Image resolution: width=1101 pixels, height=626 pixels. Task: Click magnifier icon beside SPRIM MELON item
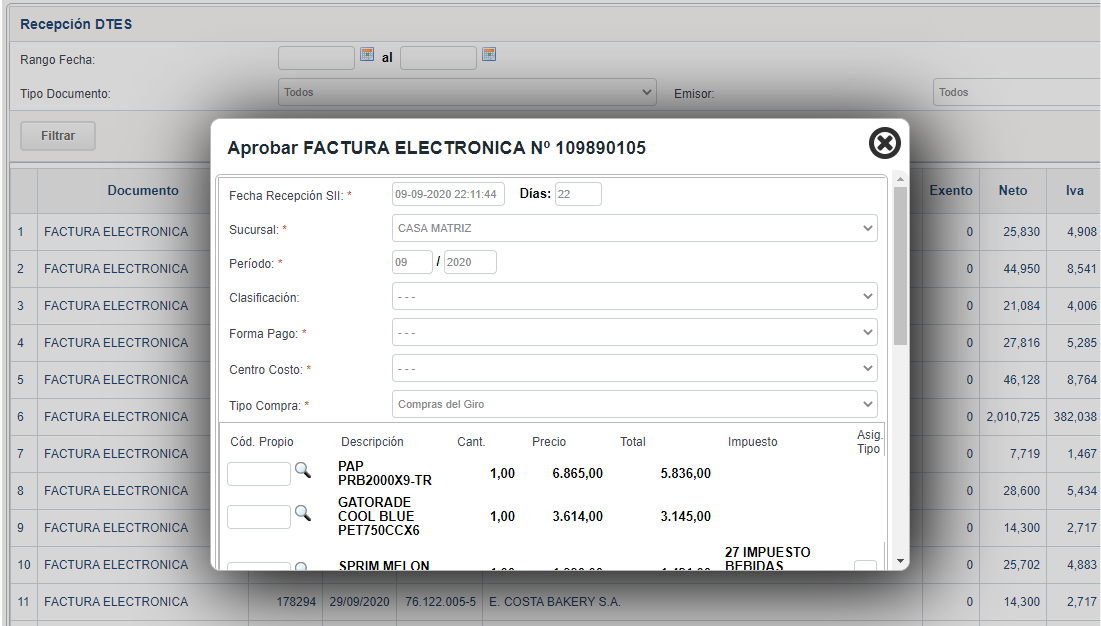302,567
